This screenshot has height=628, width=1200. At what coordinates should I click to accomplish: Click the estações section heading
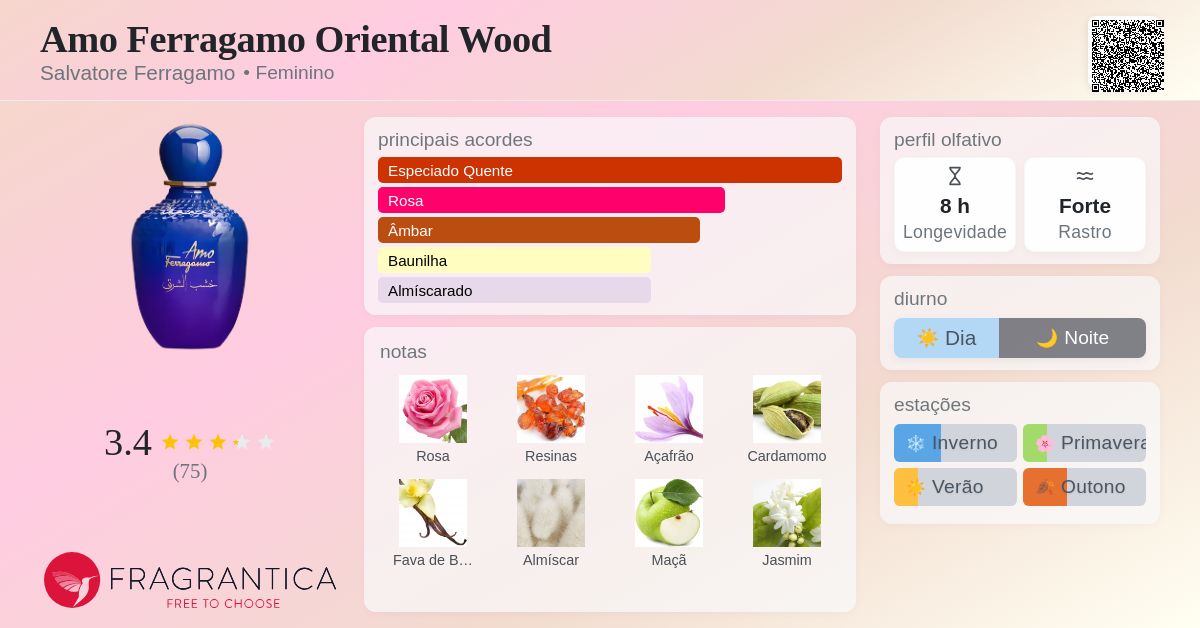pos(932,405)
